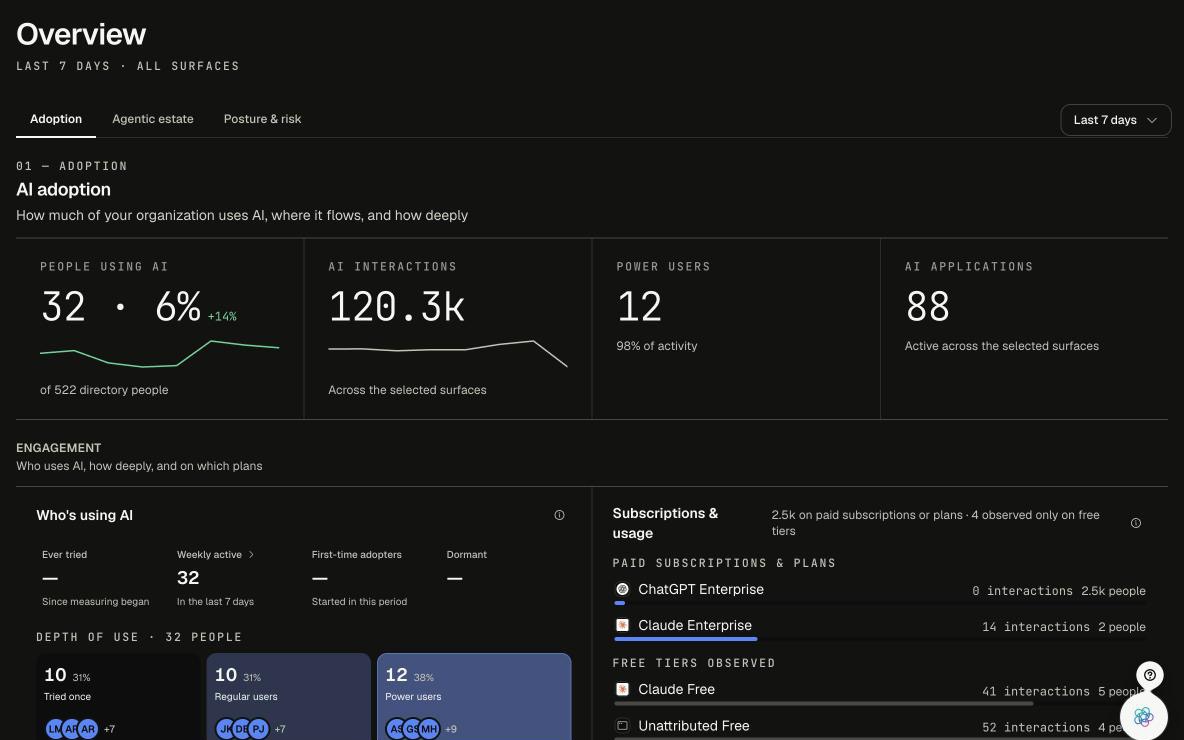The height and width of the screenshot is (740, 1184).
Task: Expand Weekly active via its chevron
Action: tap(251, 554)
